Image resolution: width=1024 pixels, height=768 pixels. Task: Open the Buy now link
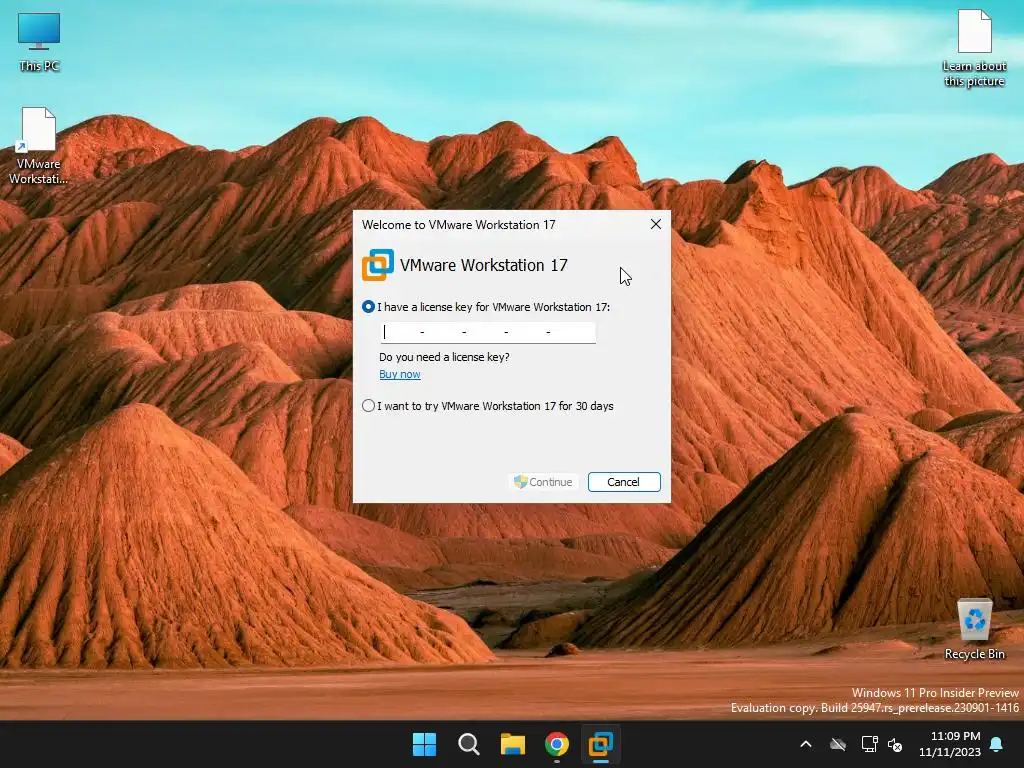pyautogui.click(x=400, y=374)
